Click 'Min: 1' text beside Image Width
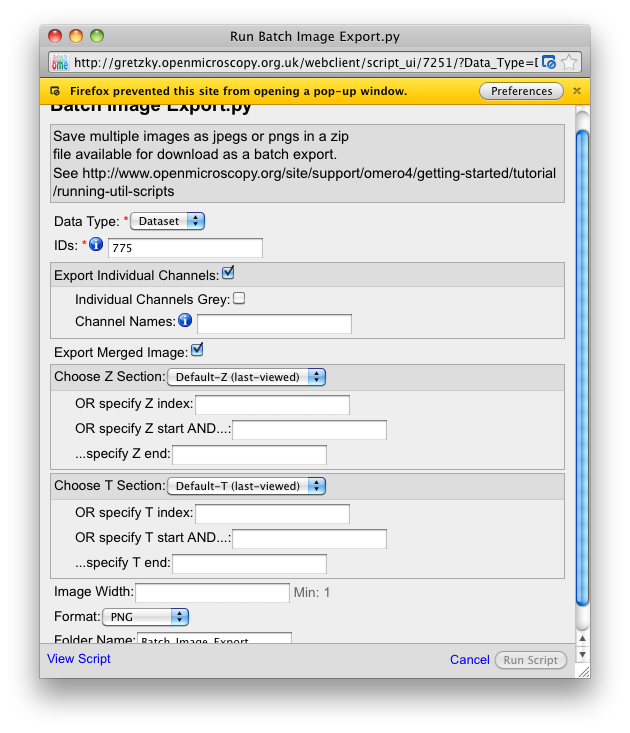 [312, 593]
